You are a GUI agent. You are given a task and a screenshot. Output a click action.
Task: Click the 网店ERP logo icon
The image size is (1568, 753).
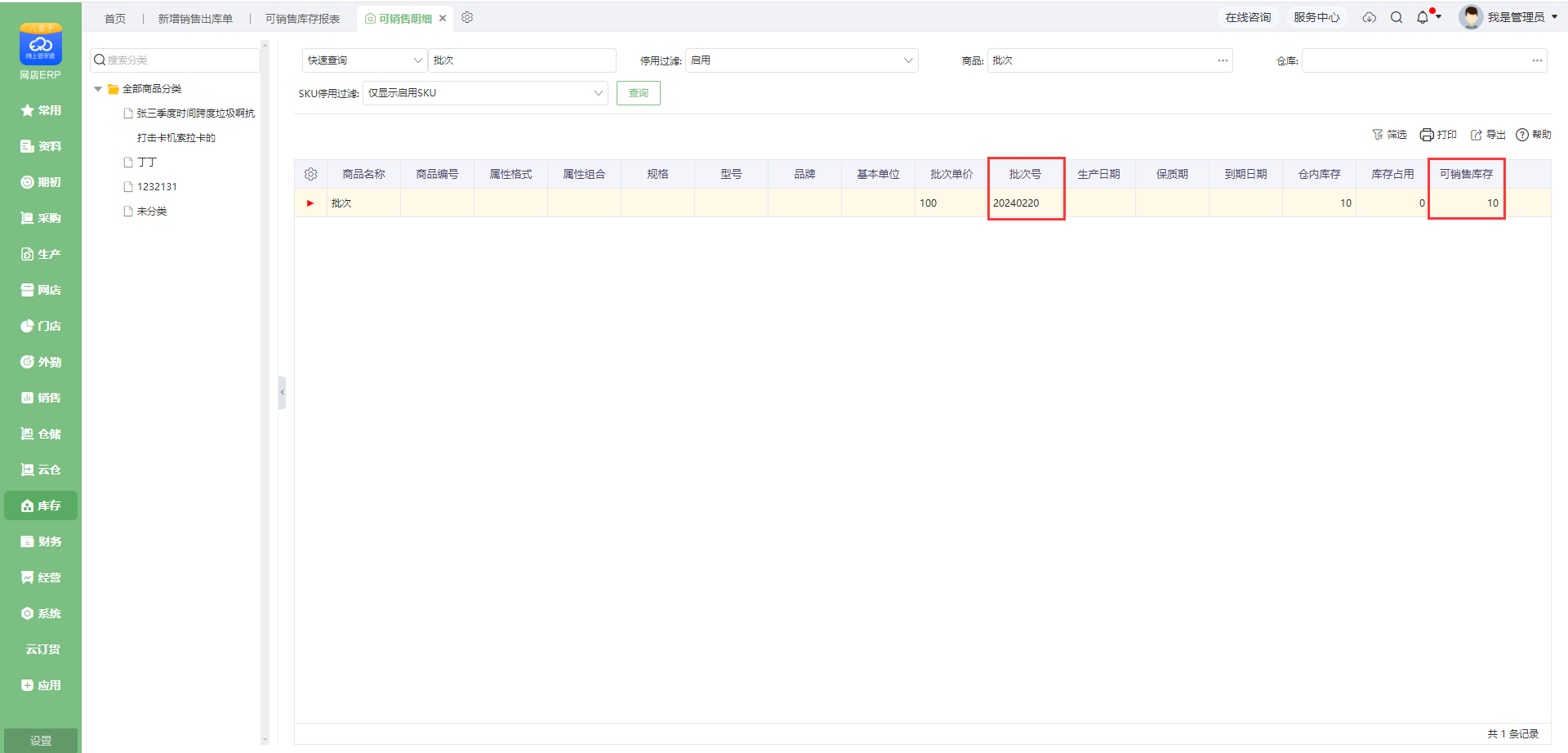(x=41, y=44)
